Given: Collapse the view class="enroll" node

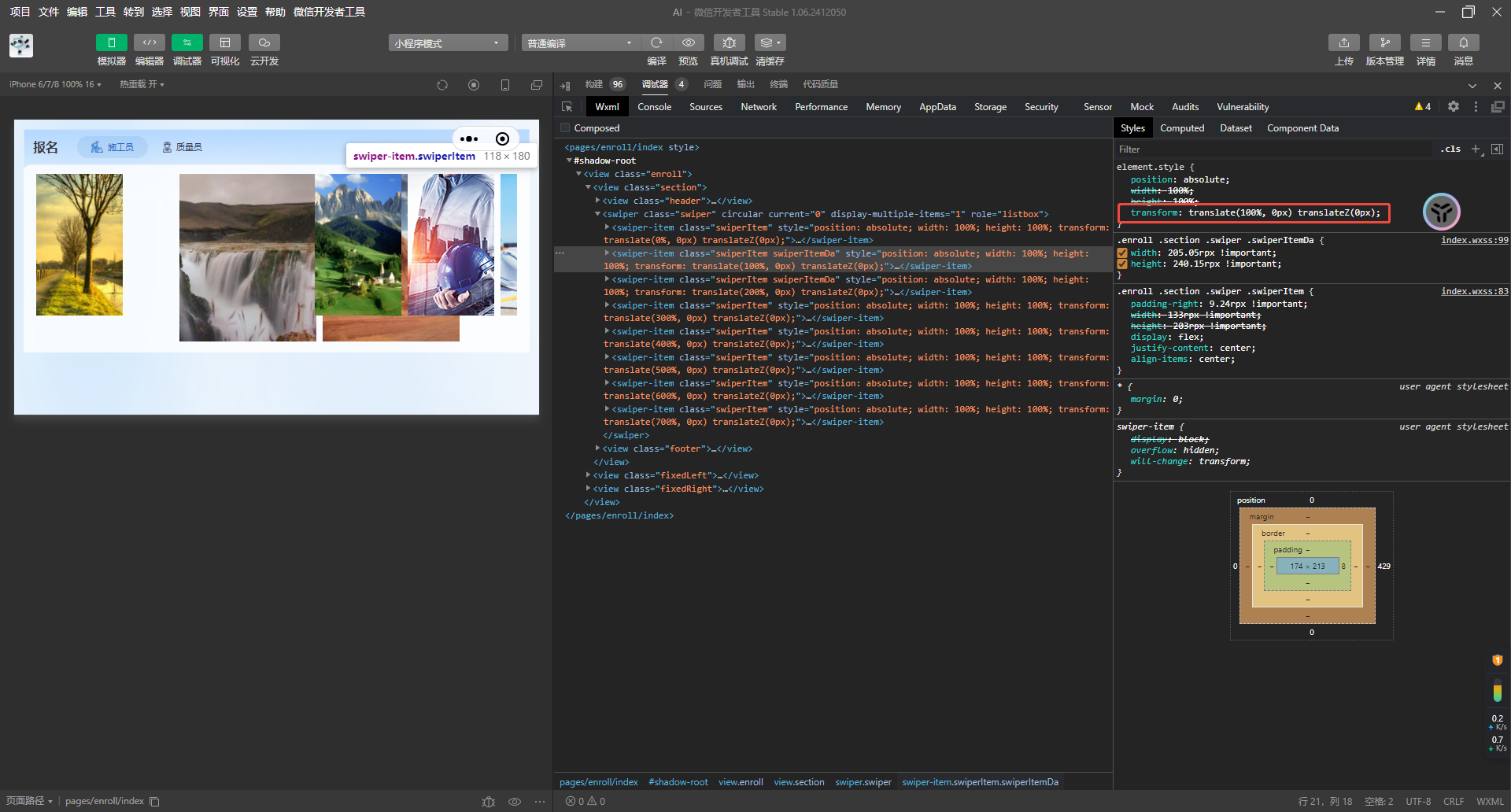Looking at the screenshot, I should (578, 174).
